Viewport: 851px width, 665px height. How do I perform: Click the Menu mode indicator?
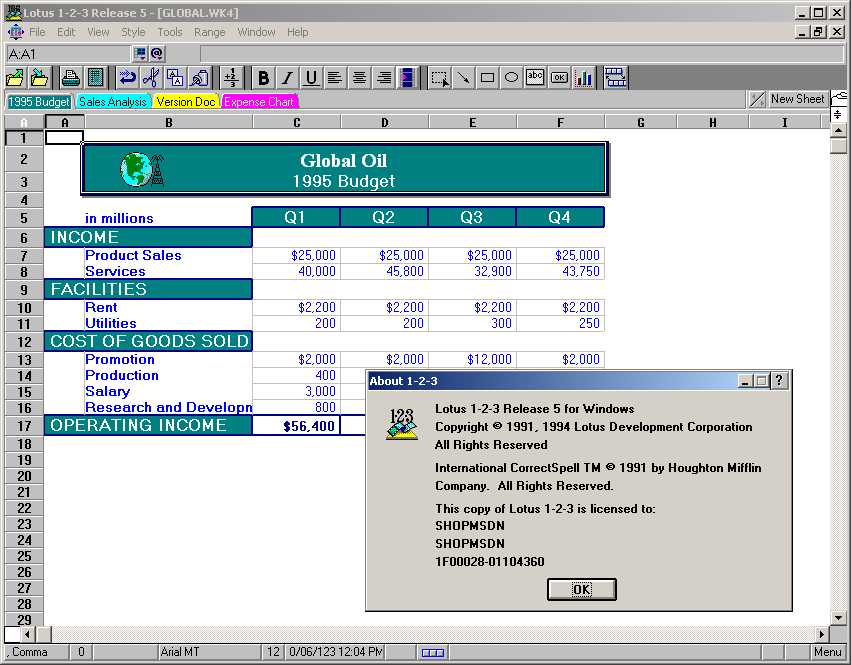(x=828, y=652)
